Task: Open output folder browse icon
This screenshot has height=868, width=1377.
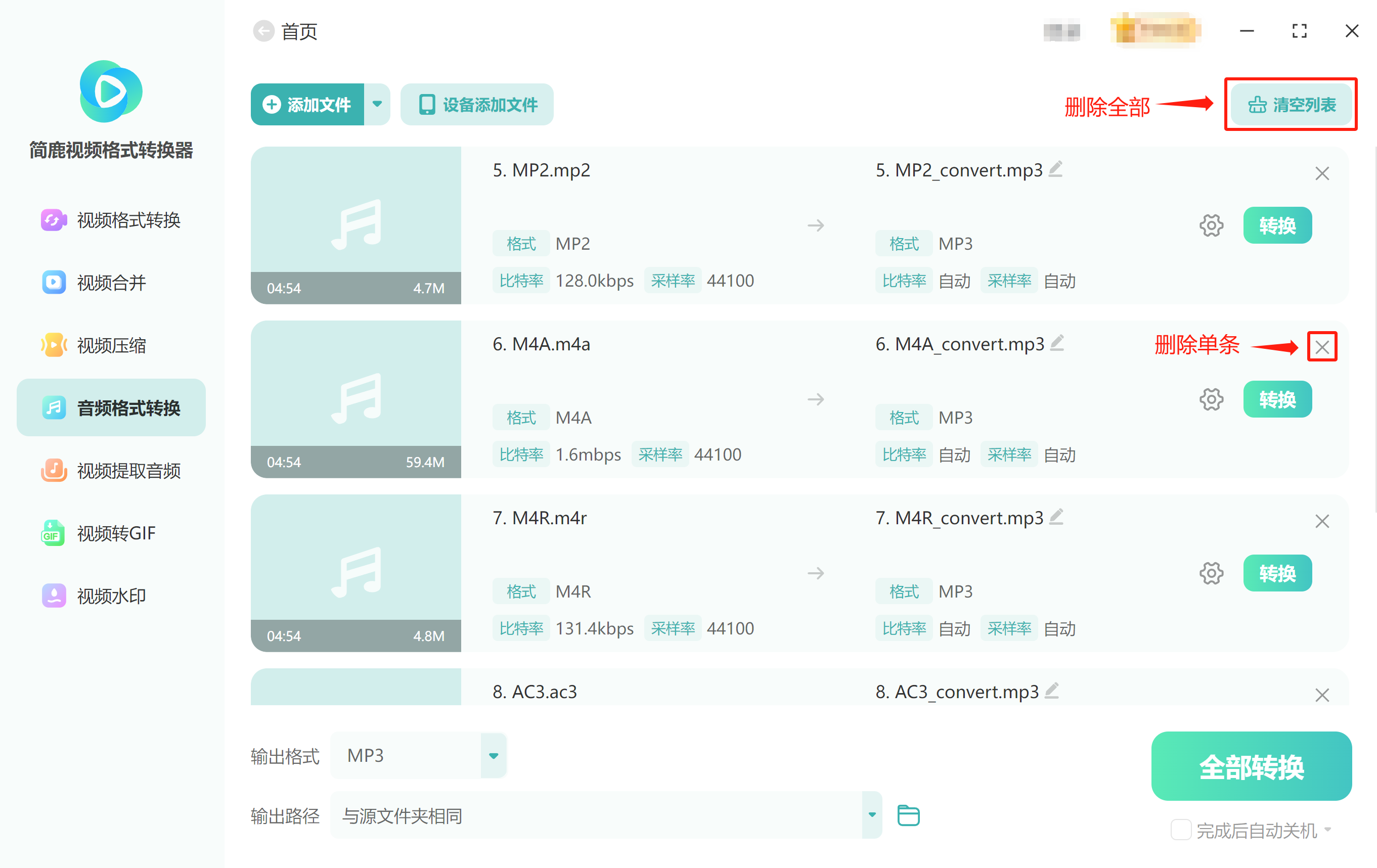Action: 908,815
